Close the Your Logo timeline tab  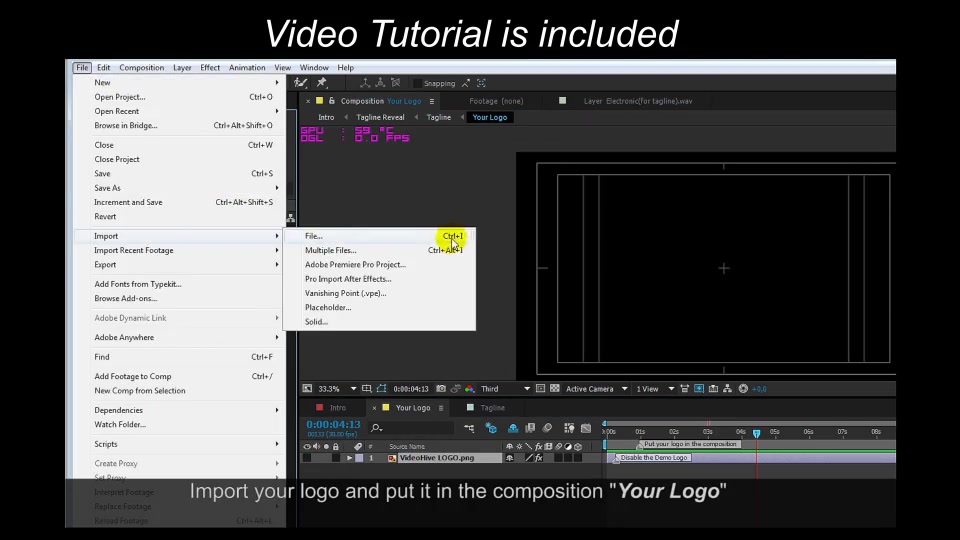375,408
